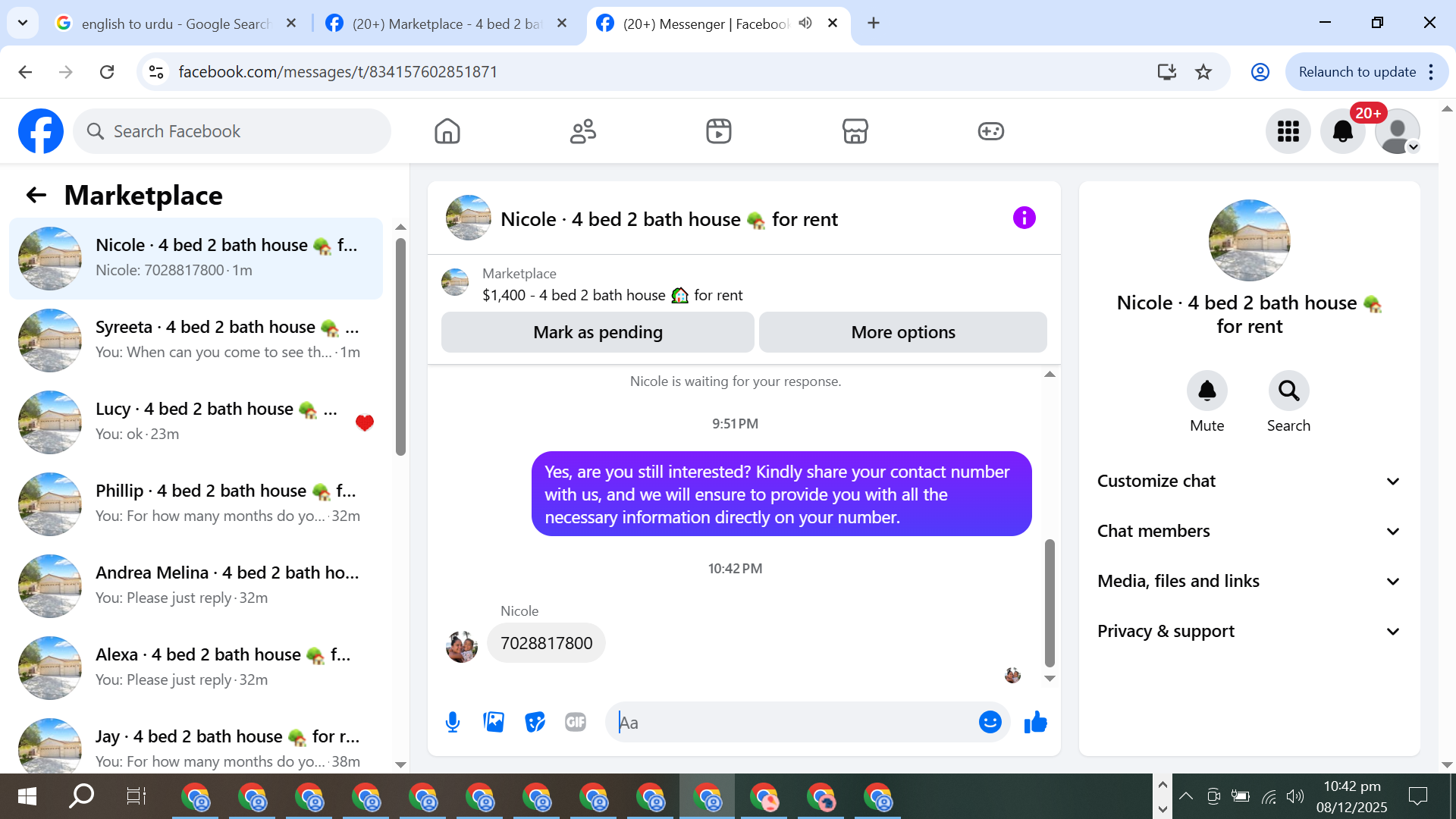Open the Gaming controller icon
Screen dimensions: 1456x819
pos(990,131)
